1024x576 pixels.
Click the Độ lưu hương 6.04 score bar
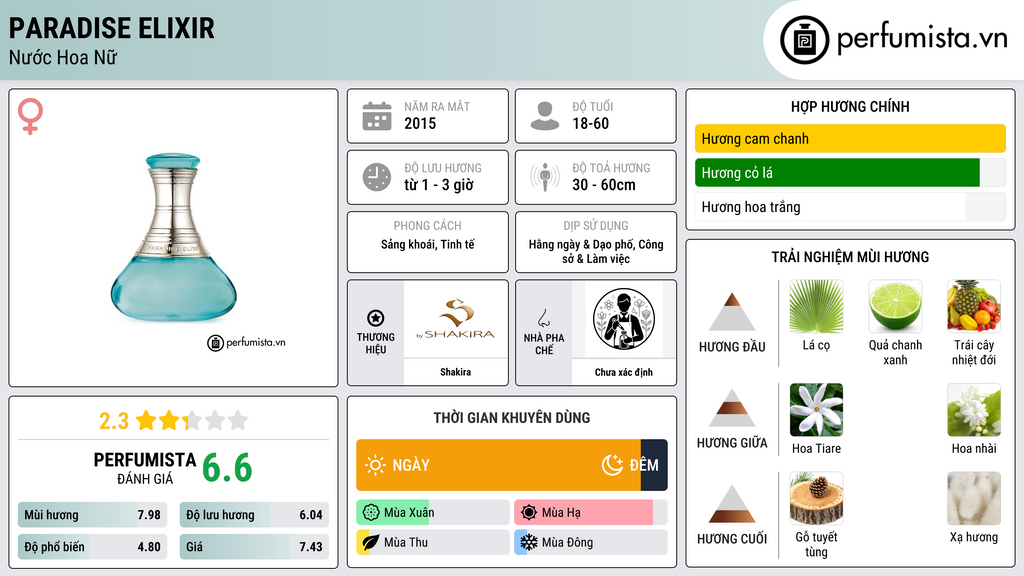coord(254,515)
